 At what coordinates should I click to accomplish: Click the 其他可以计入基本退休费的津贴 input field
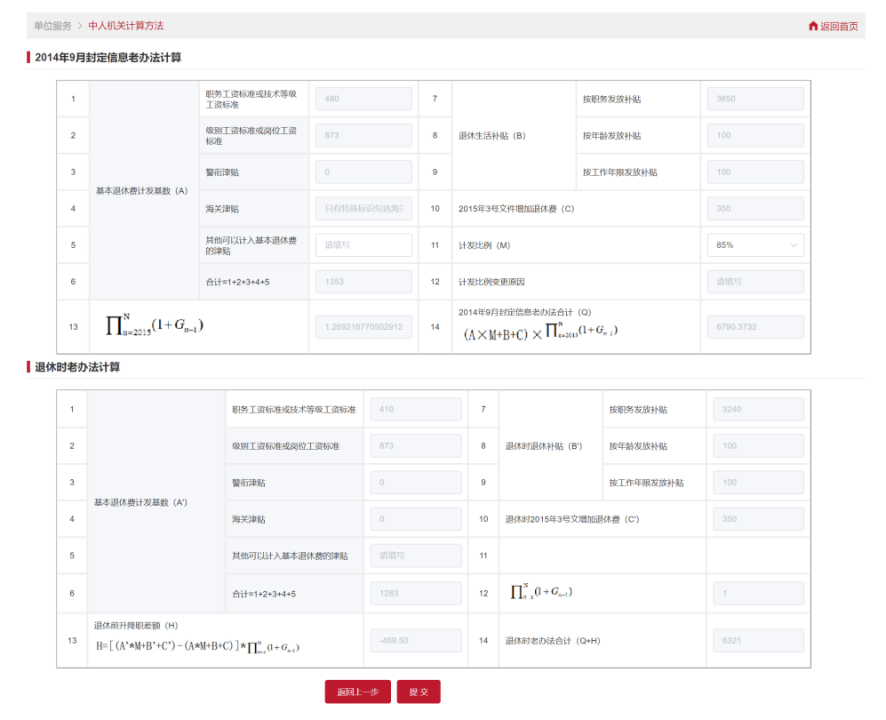363,245
